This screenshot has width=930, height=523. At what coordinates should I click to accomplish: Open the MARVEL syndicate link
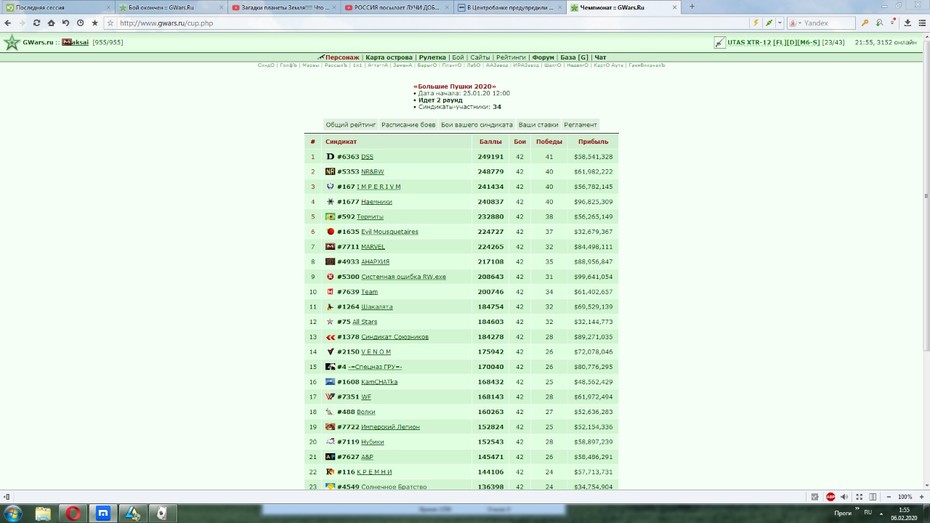point(373,247)
